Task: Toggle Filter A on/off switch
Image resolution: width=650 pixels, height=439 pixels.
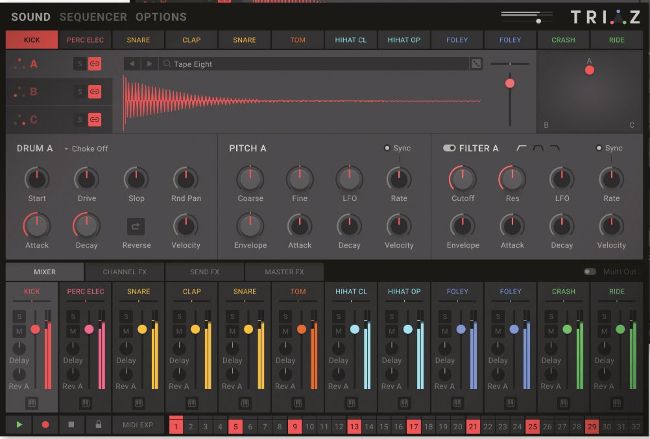Action: [449, 148]
